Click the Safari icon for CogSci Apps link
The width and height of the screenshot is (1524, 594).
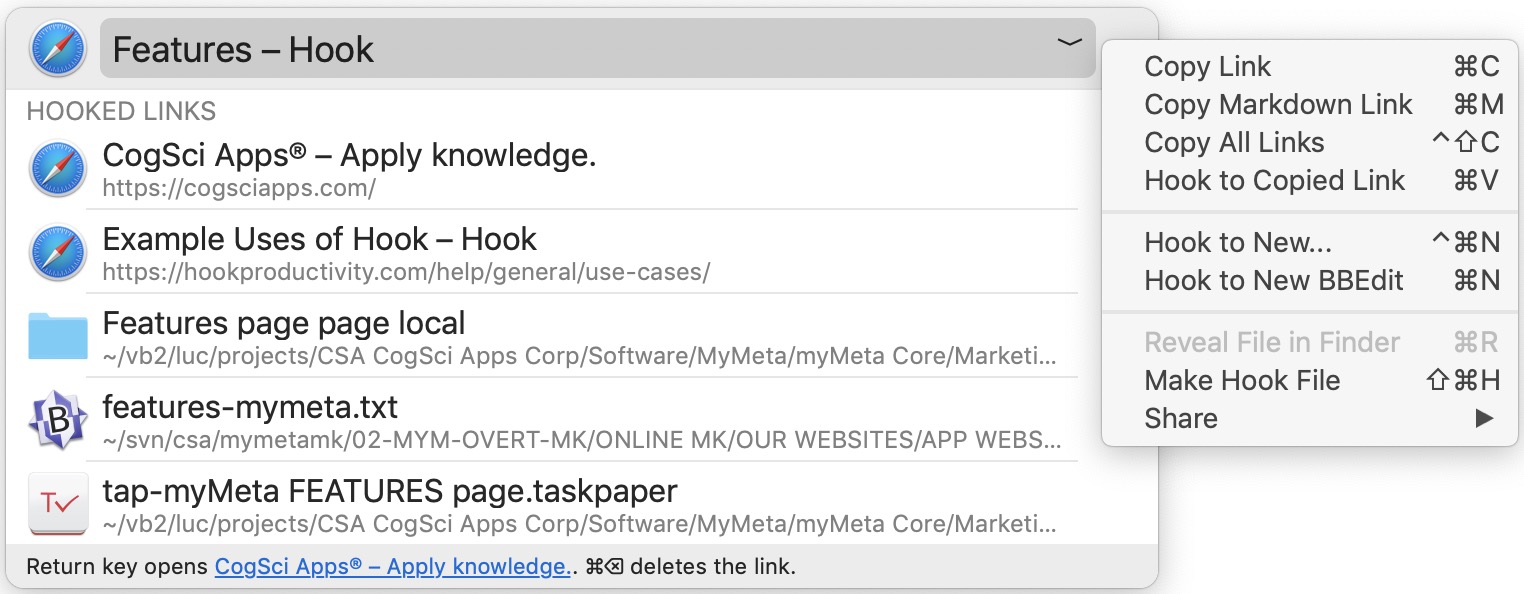tap(57, 168)
